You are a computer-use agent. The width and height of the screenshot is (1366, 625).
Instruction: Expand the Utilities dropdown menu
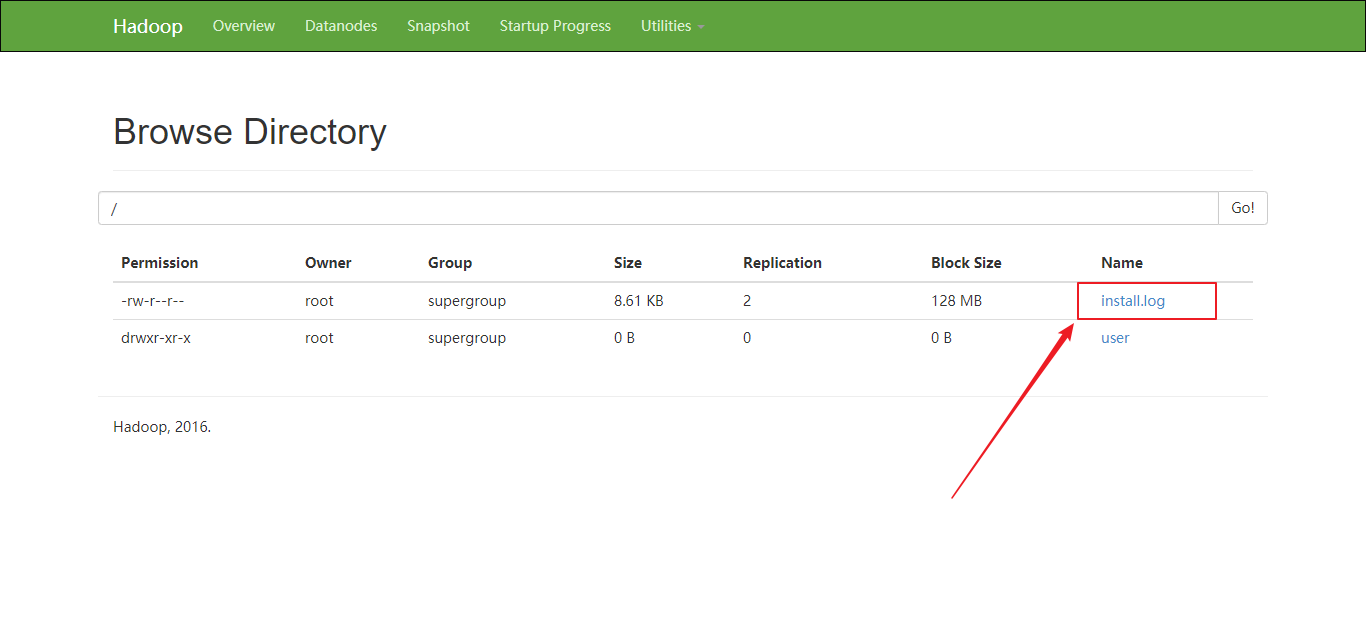(x=672, y=26)
